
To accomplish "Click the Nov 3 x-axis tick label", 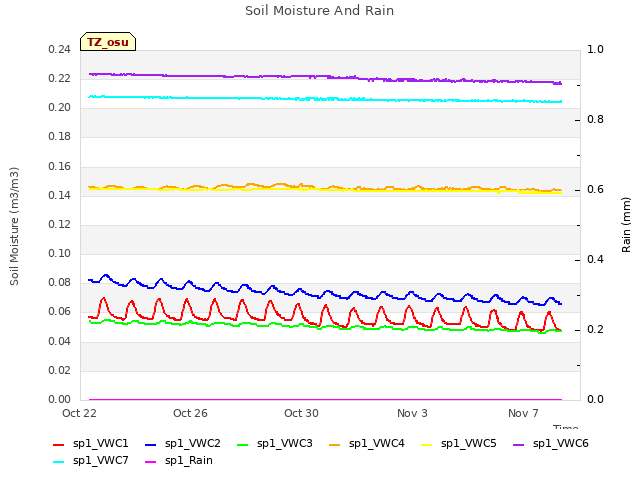I will pyautogui.click(x=412, y=413).
